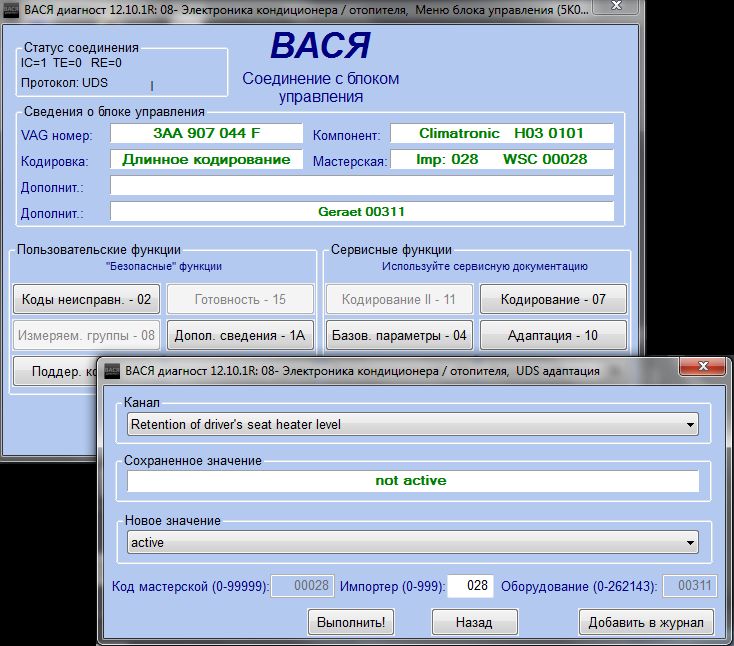The image size is (734, 646).
Task: Open "Адаптация - 10" service function
Action: [553, 335]
